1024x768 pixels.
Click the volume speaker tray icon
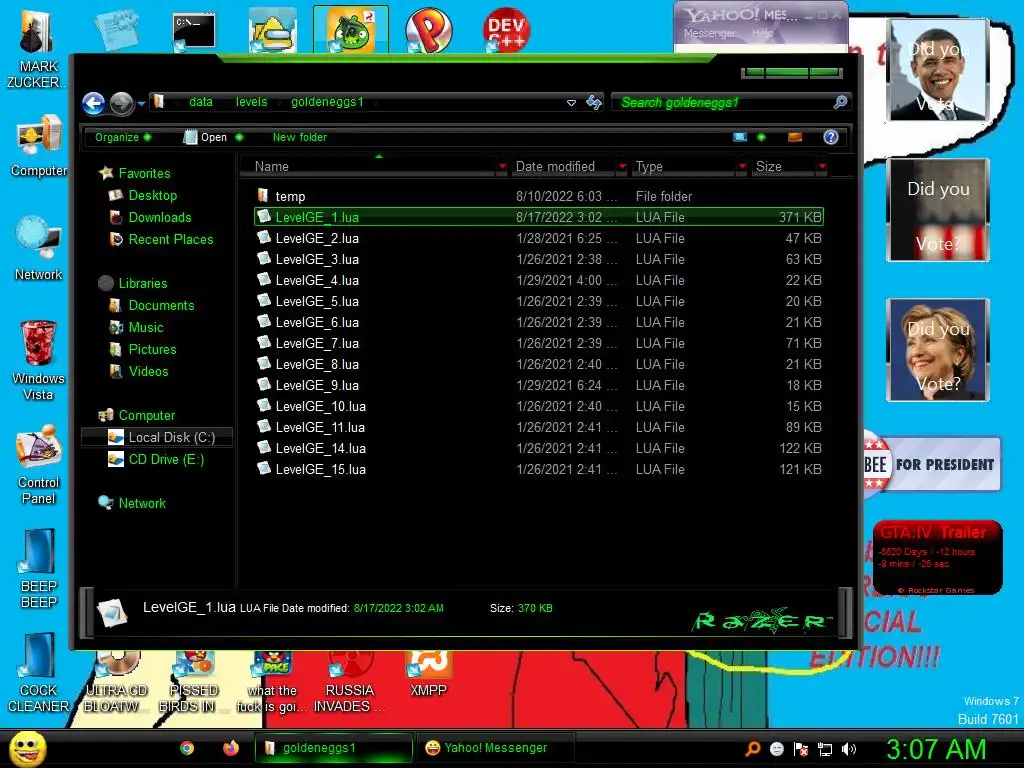849,749
